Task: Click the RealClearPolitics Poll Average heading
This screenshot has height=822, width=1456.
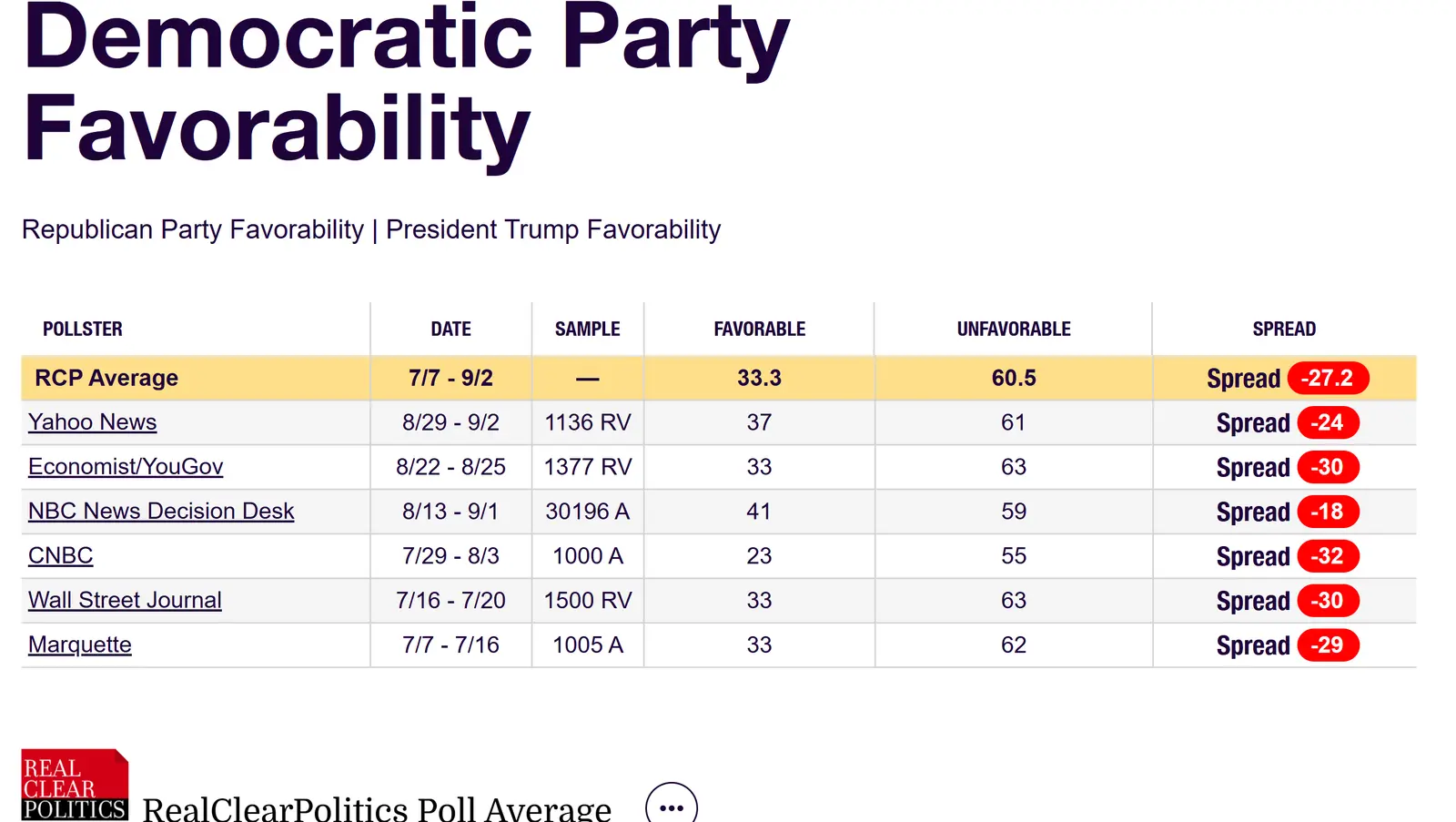Action: pyautogui.click(x=377, y=808)
